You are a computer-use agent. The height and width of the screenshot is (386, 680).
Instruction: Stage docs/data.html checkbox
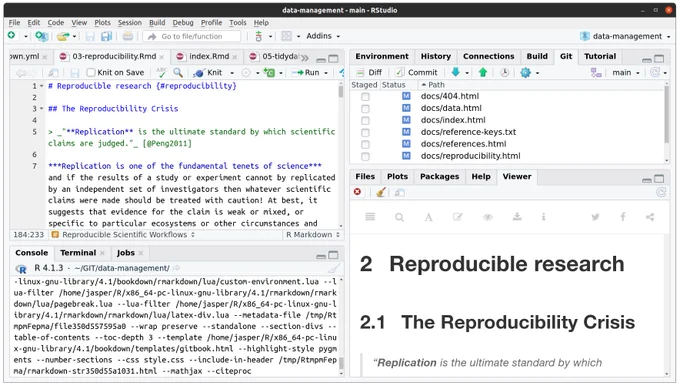[365, 108]
